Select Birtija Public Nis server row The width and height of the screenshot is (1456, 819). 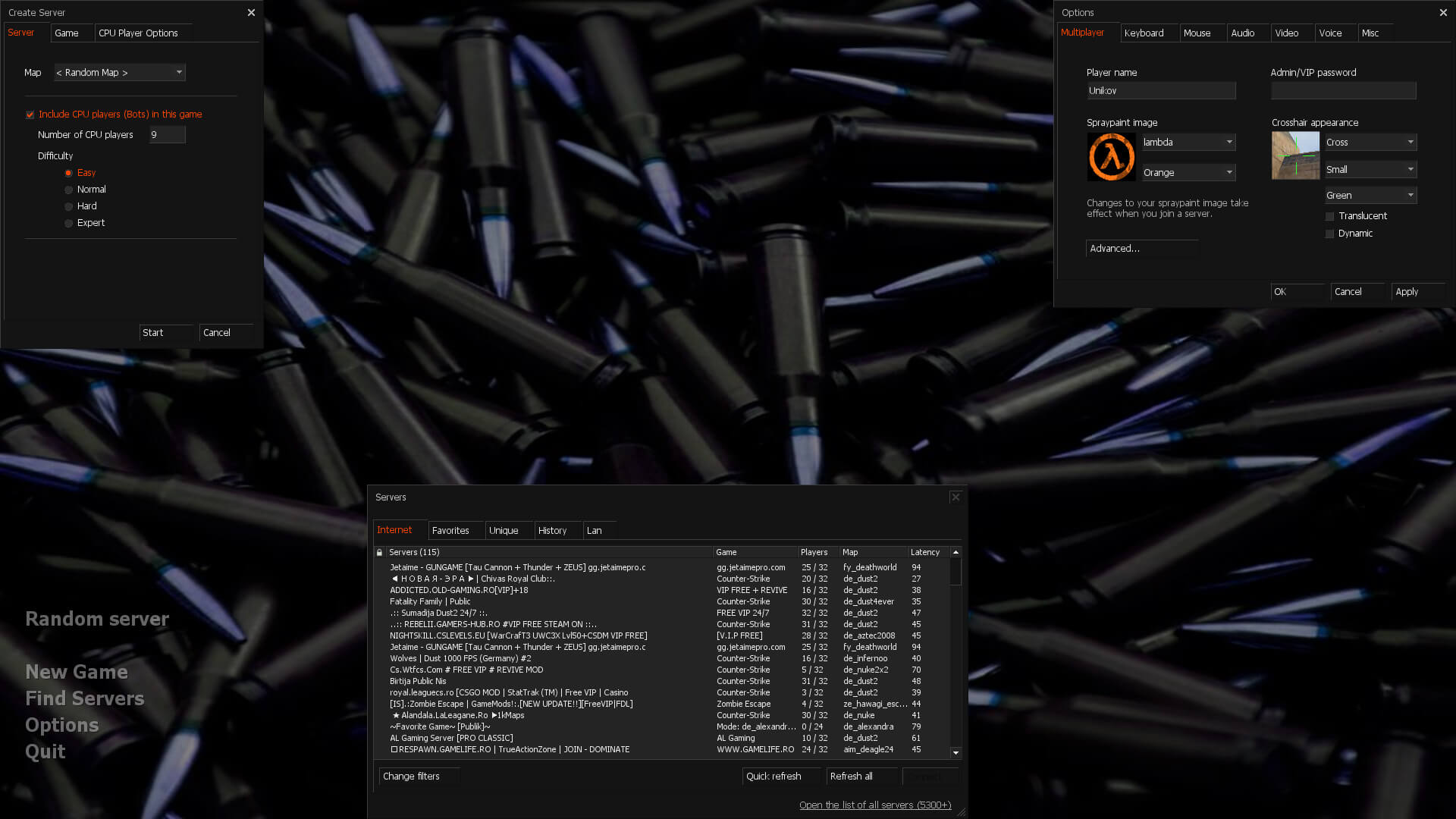pos(662,681)
